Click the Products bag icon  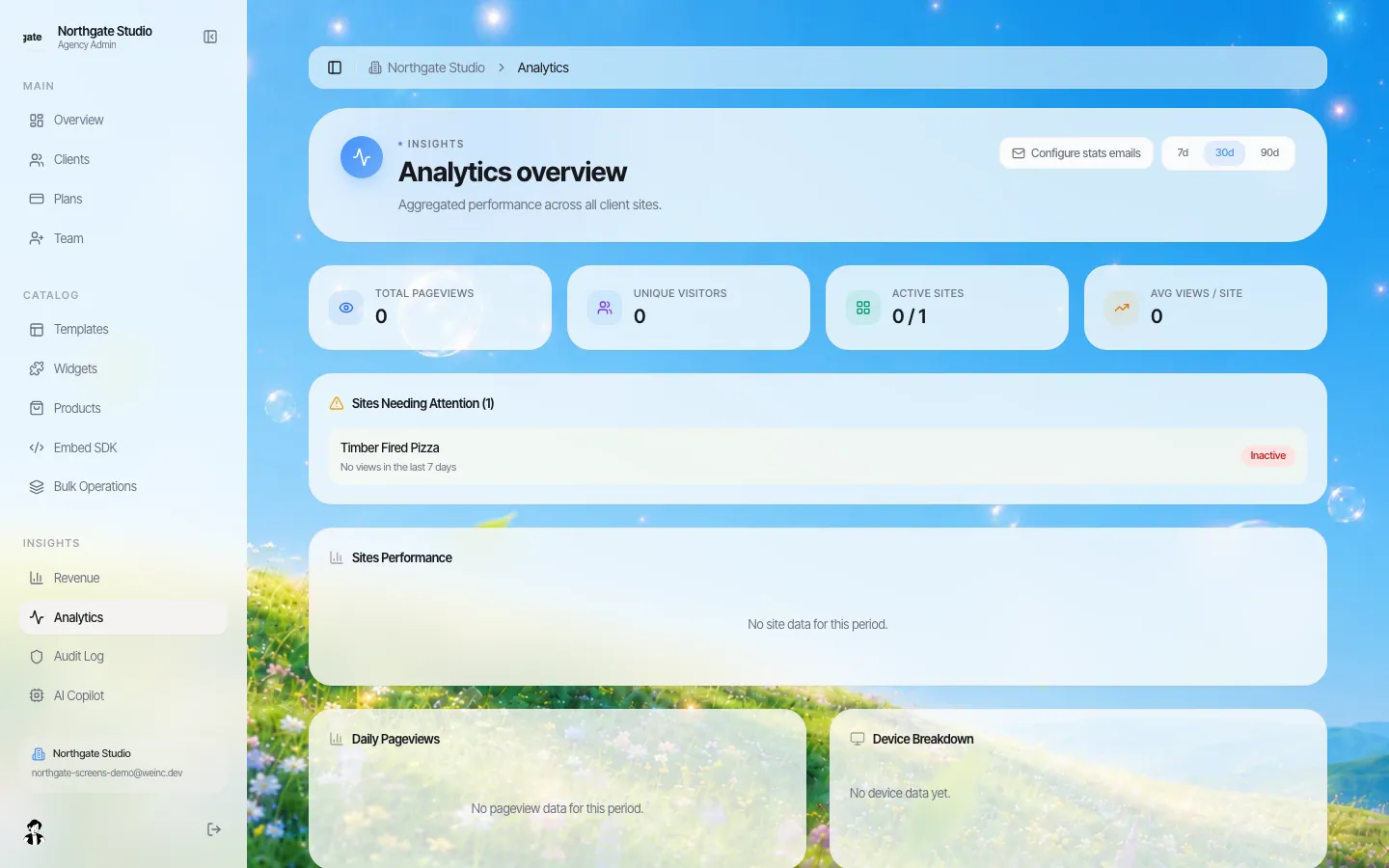tap(37, 409)
